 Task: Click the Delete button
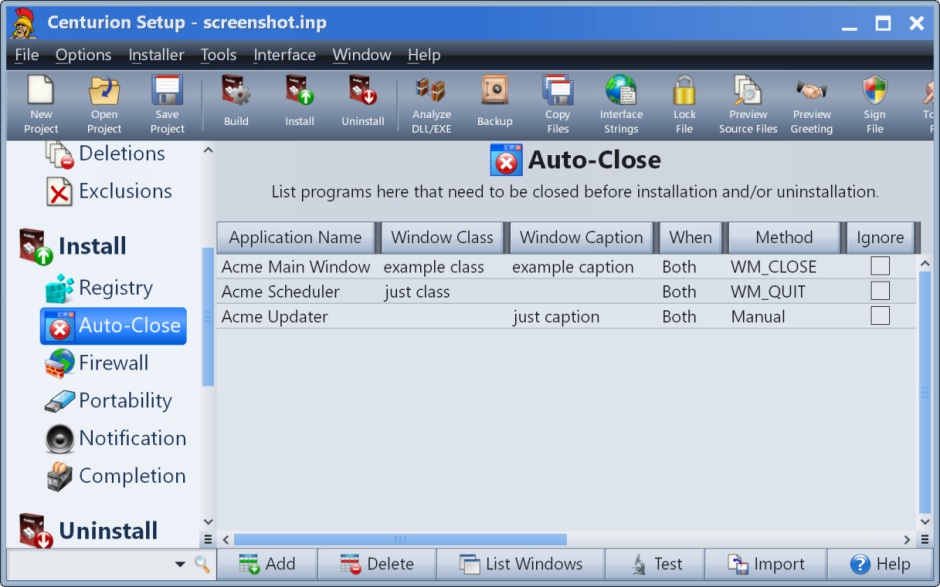(x=376, y=564)
